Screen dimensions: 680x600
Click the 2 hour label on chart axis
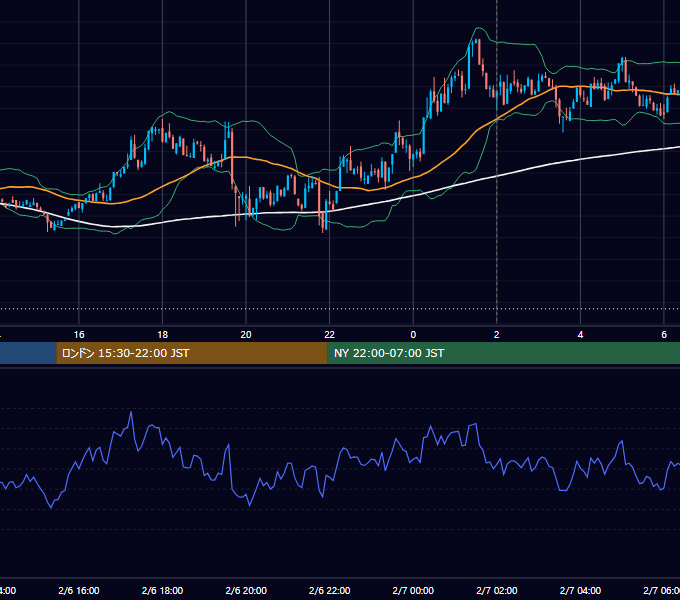(x=497, y=334)
